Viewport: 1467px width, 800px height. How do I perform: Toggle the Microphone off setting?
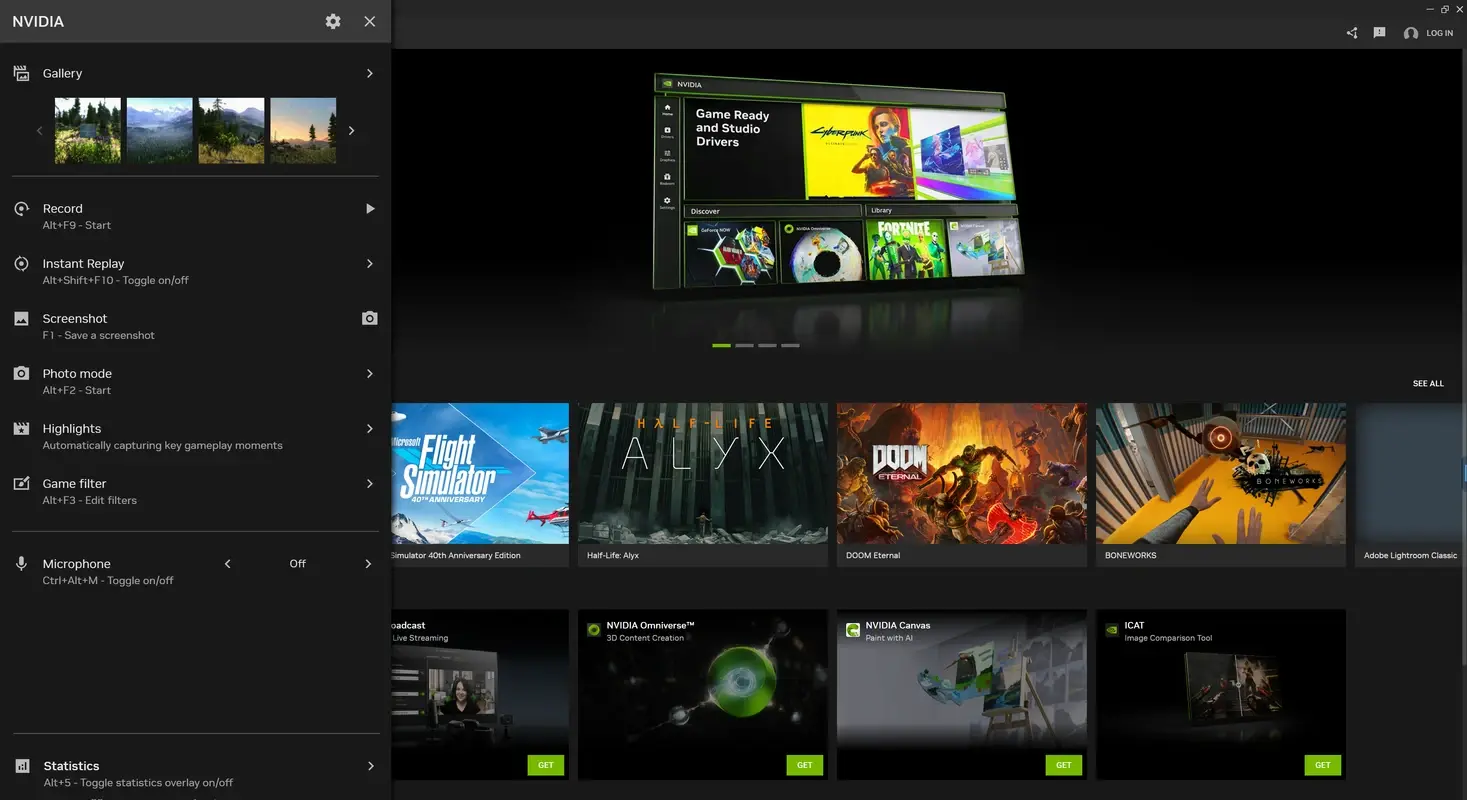tap(297, 563)
